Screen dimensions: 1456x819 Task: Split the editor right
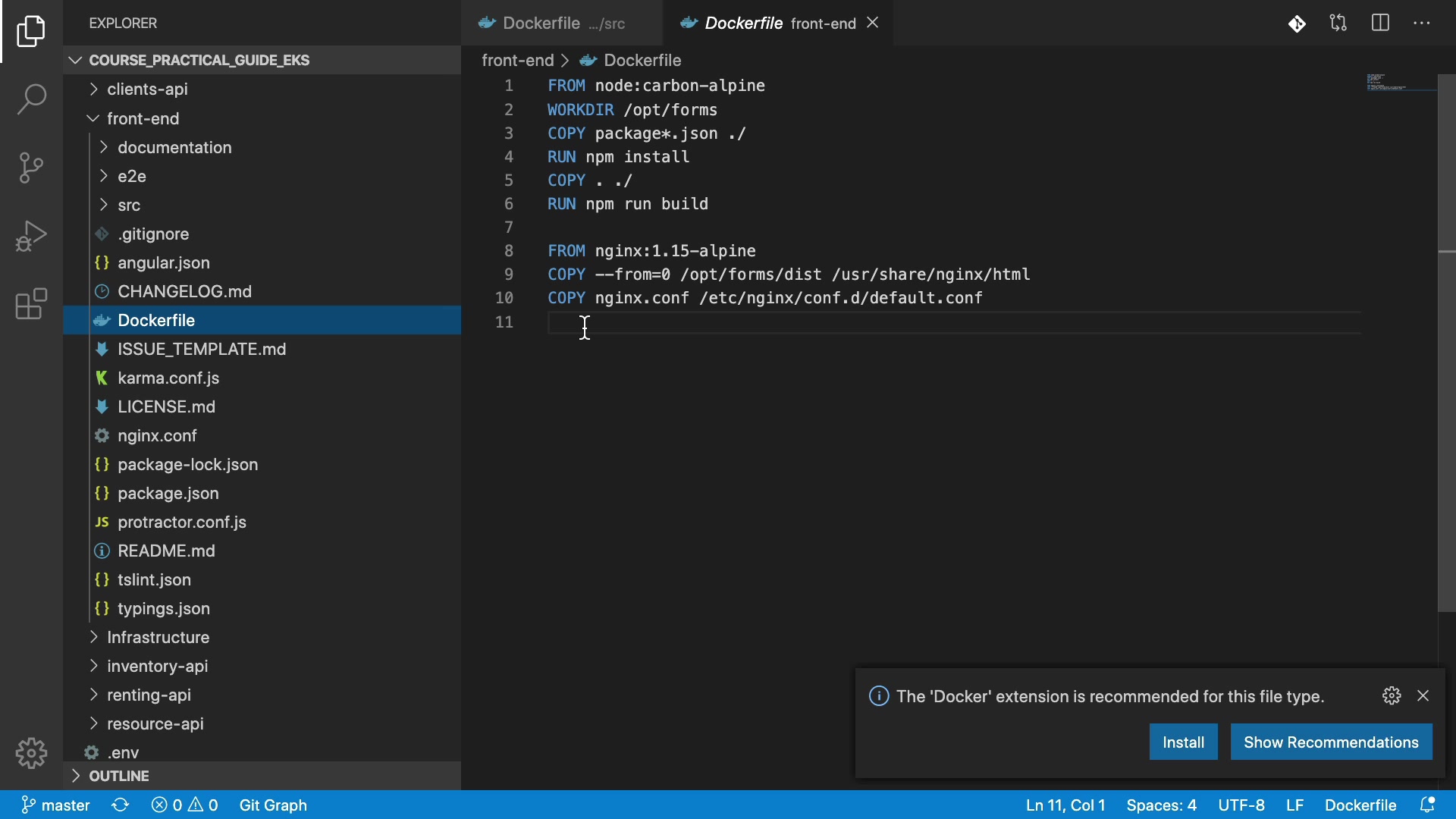click(x=1380, y=24)
